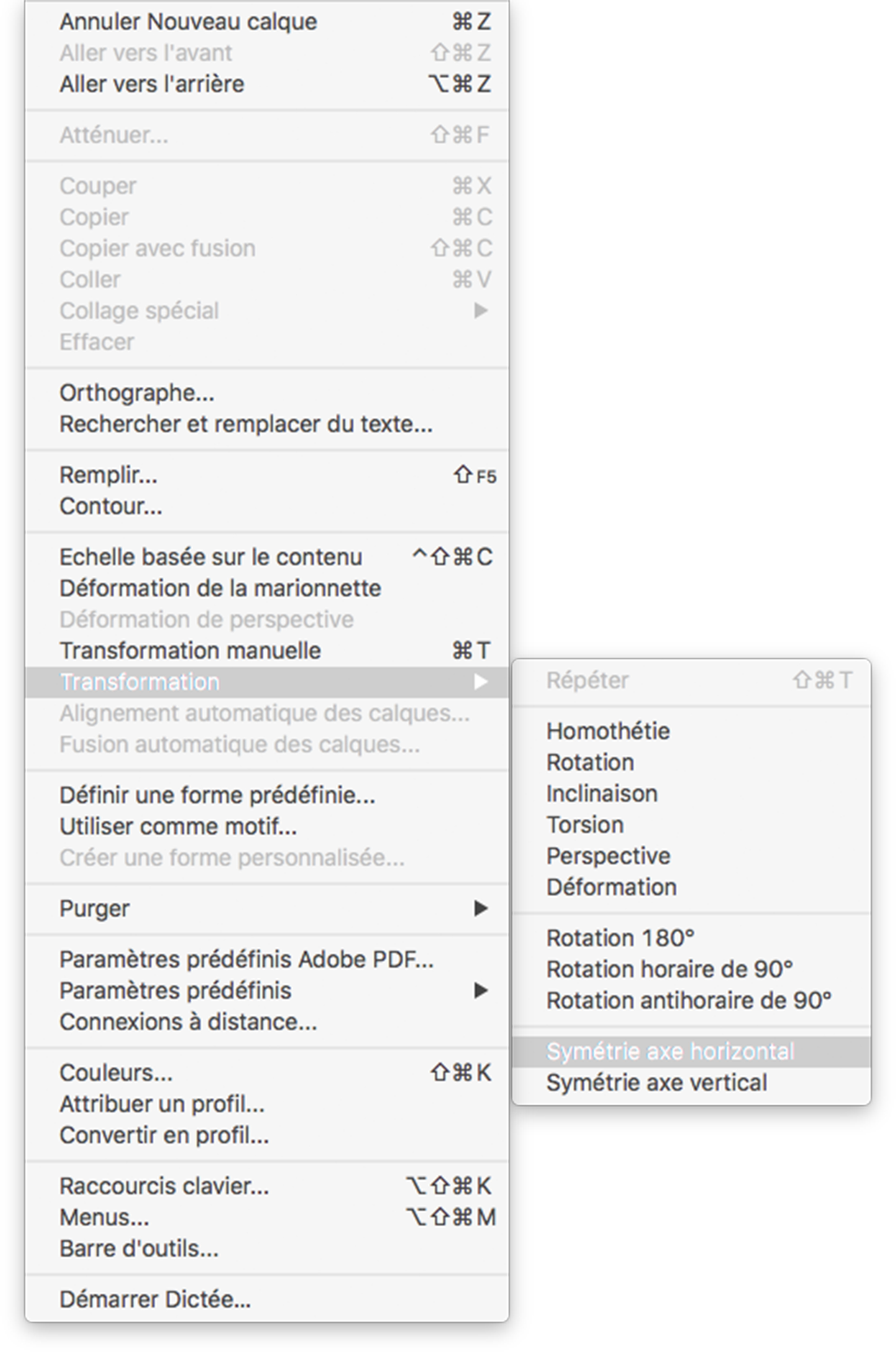Select Inclinaison transform option
Viewport: 896px width, 1352px height.
(x=602, y=793)
